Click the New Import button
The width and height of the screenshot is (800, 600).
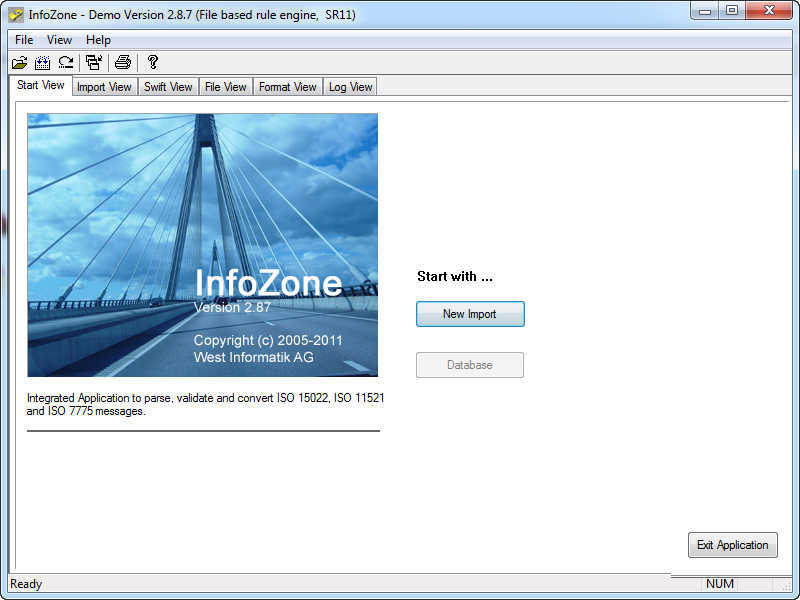[470, 314]
